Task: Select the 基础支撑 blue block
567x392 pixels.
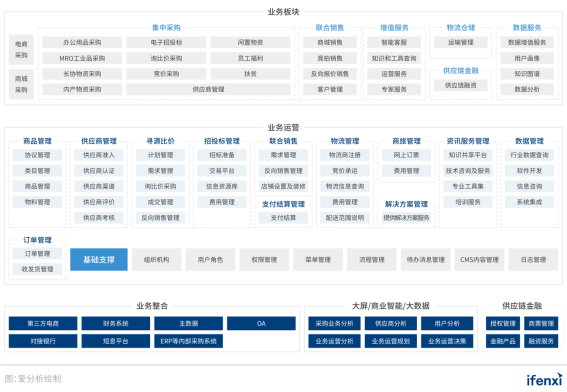Action: click(99, 259)
